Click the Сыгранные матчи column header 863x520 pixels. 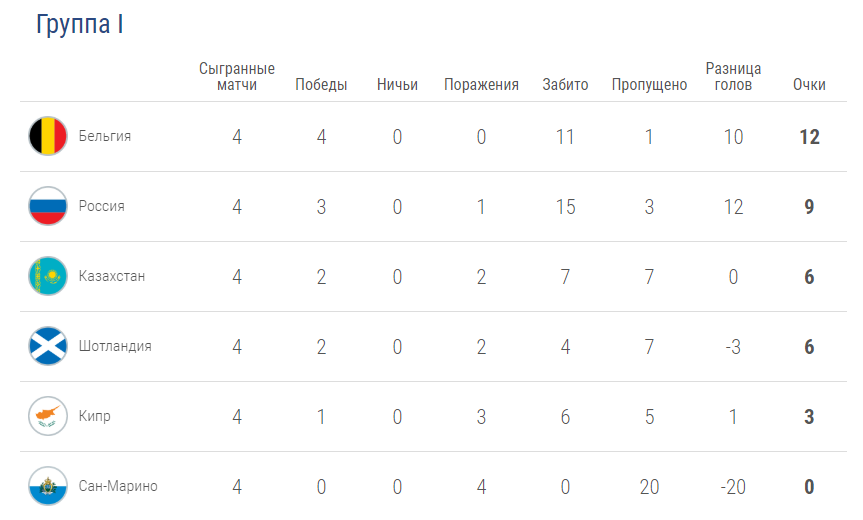[237, 76]
